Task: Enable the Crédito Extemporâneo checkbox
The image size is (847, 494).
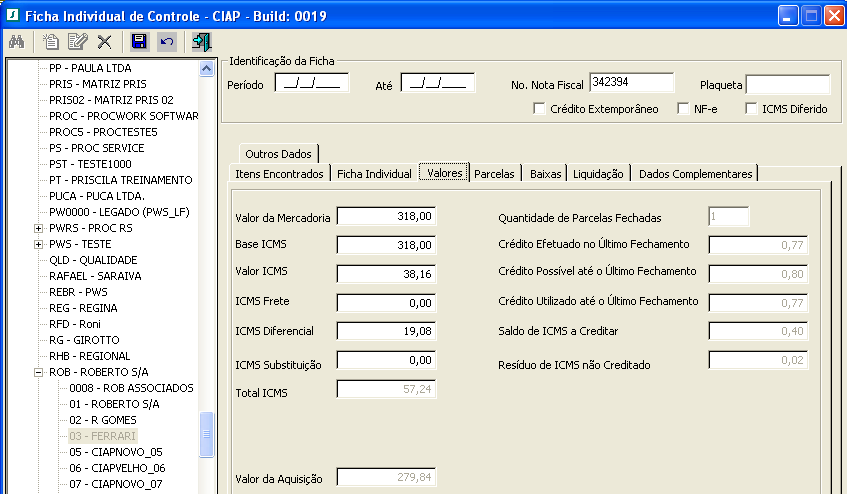Action: click(540, 109)
